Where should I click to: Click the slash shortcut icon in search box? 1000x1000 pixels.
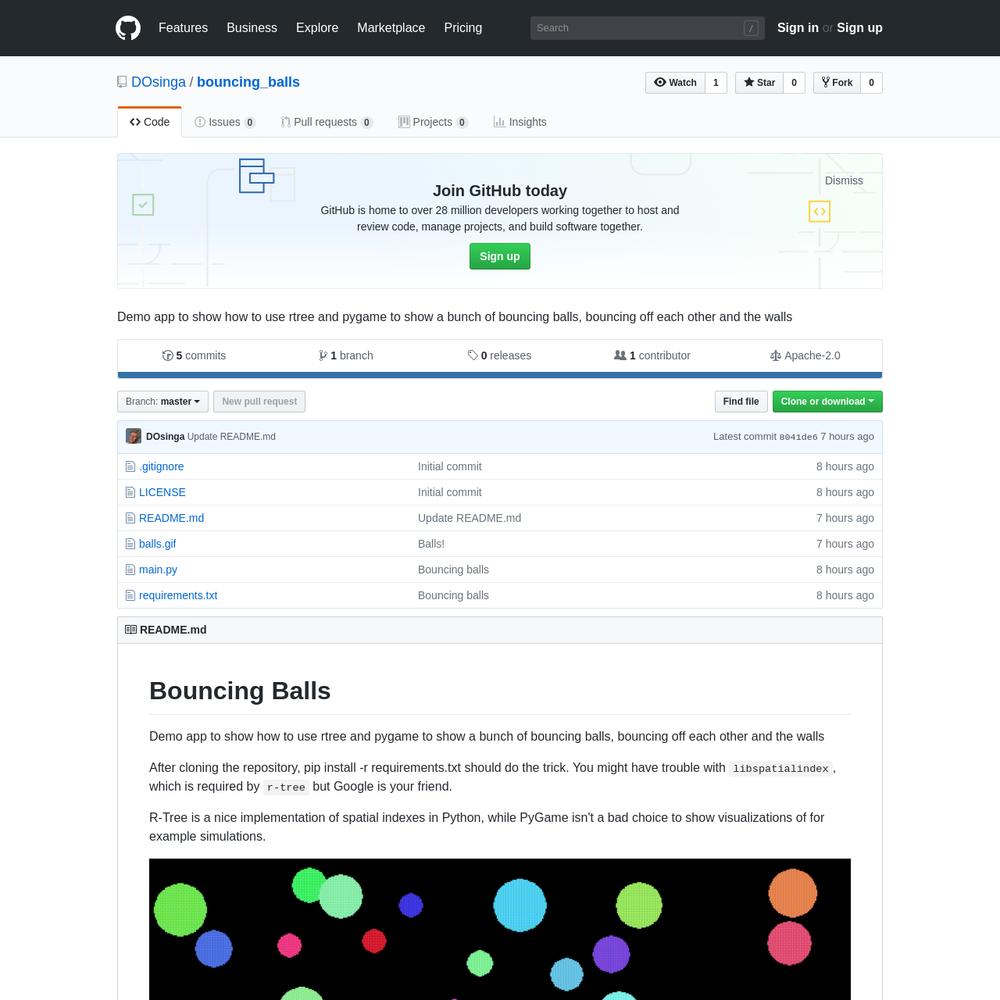(x=751, y=28)
